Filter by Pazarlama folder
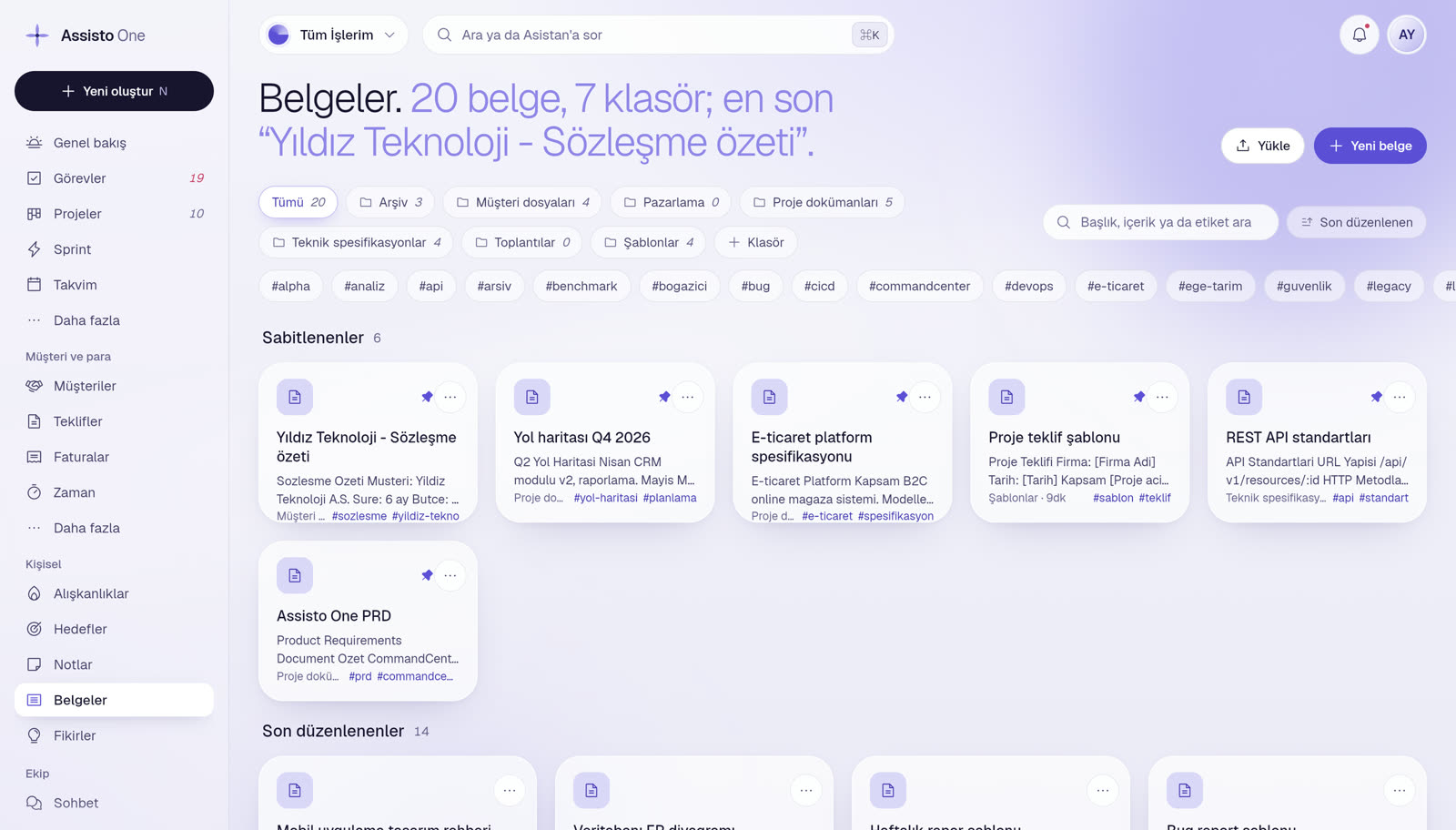This screenshot has height=830, width=1456. [671, 202]
